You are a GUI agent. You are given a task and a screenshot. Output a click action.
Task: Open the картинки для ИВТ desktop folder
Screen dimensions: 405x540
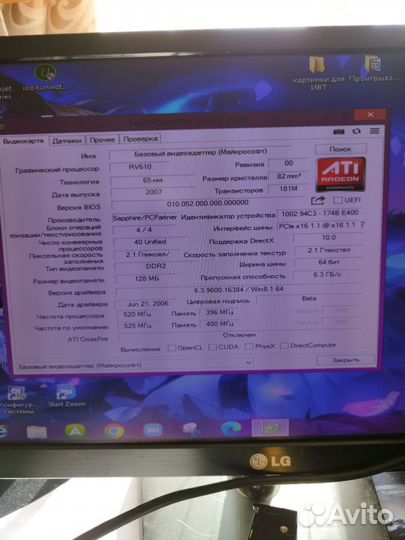coord(318,73)
